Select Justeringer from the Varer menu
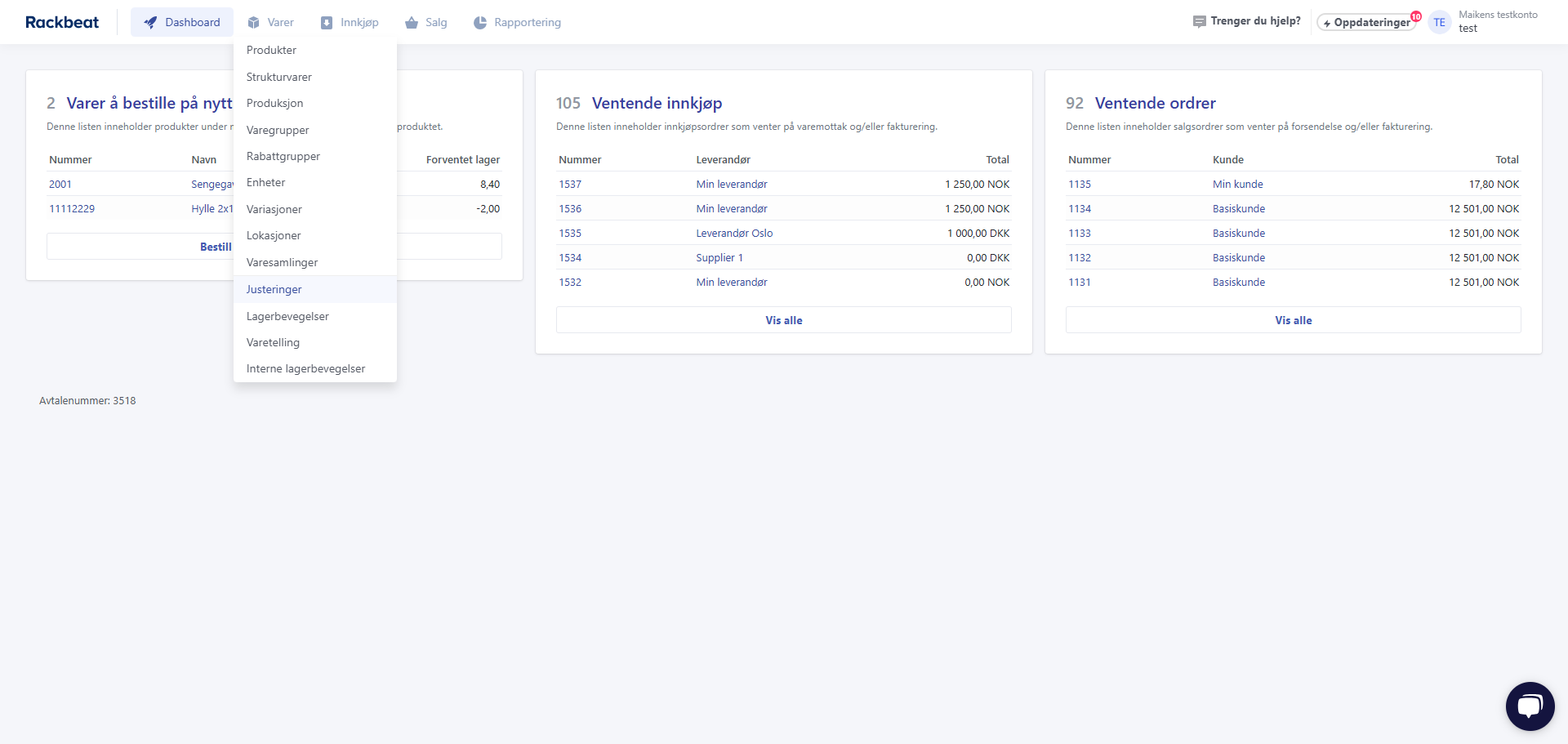The width and height of the screenshot is (1568, 744). click(274, 289)
